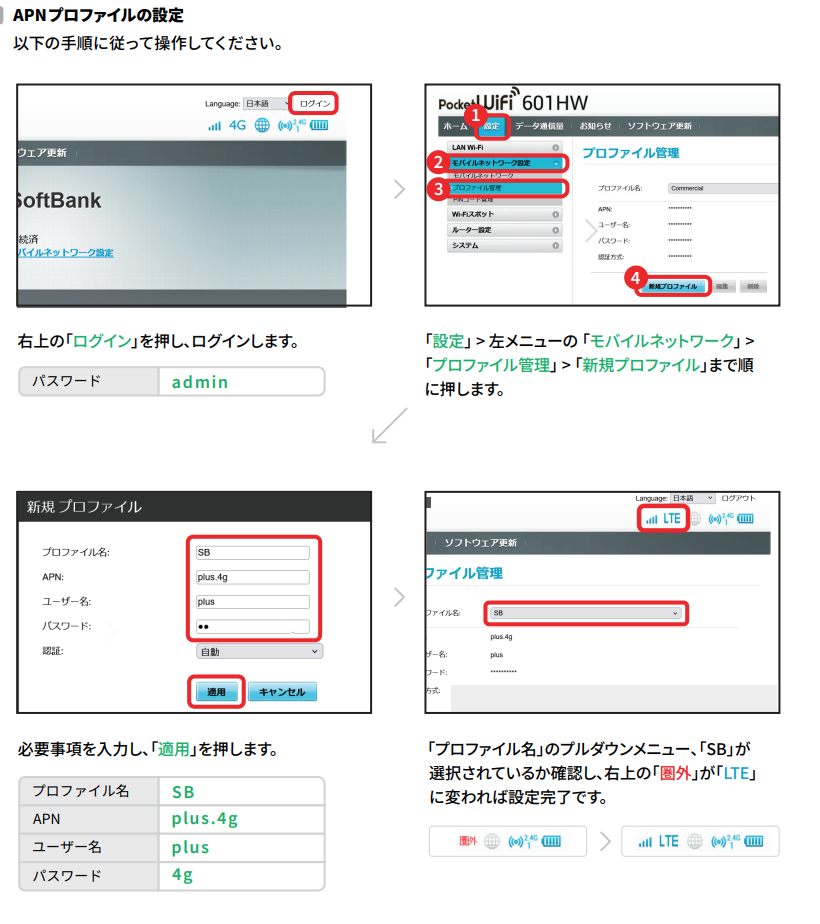Click the LTE signal icon in the bottom status example
The height and width of the screenshot is (924, 820).
point(659,841)
